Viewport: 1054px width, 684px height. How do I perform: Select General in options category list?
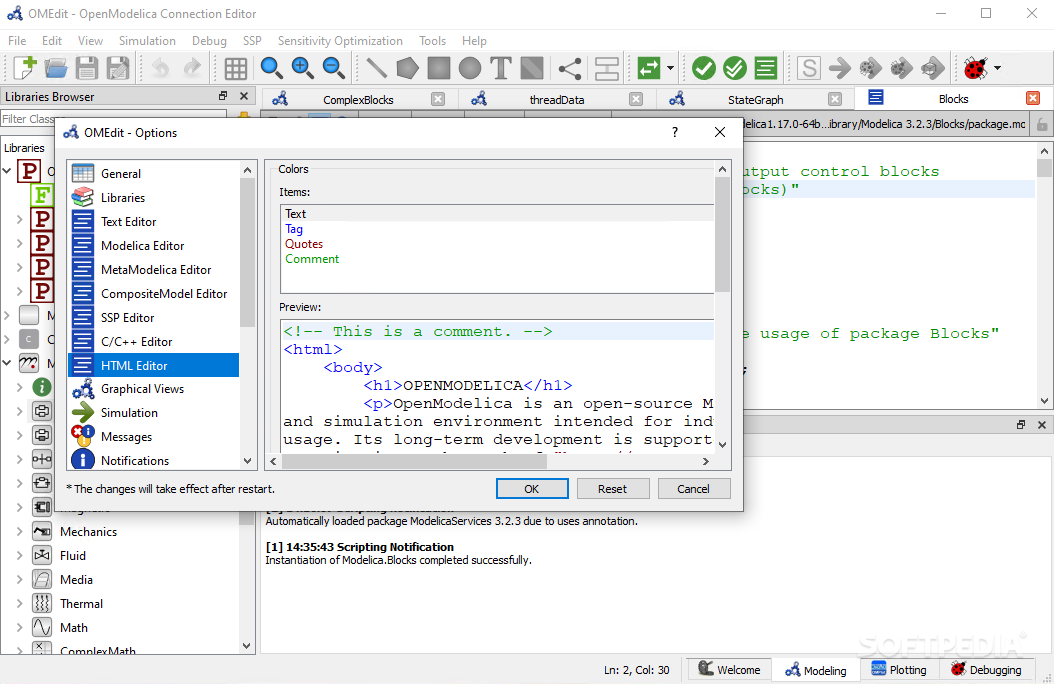pyautogui.click(x=154, y=173)
